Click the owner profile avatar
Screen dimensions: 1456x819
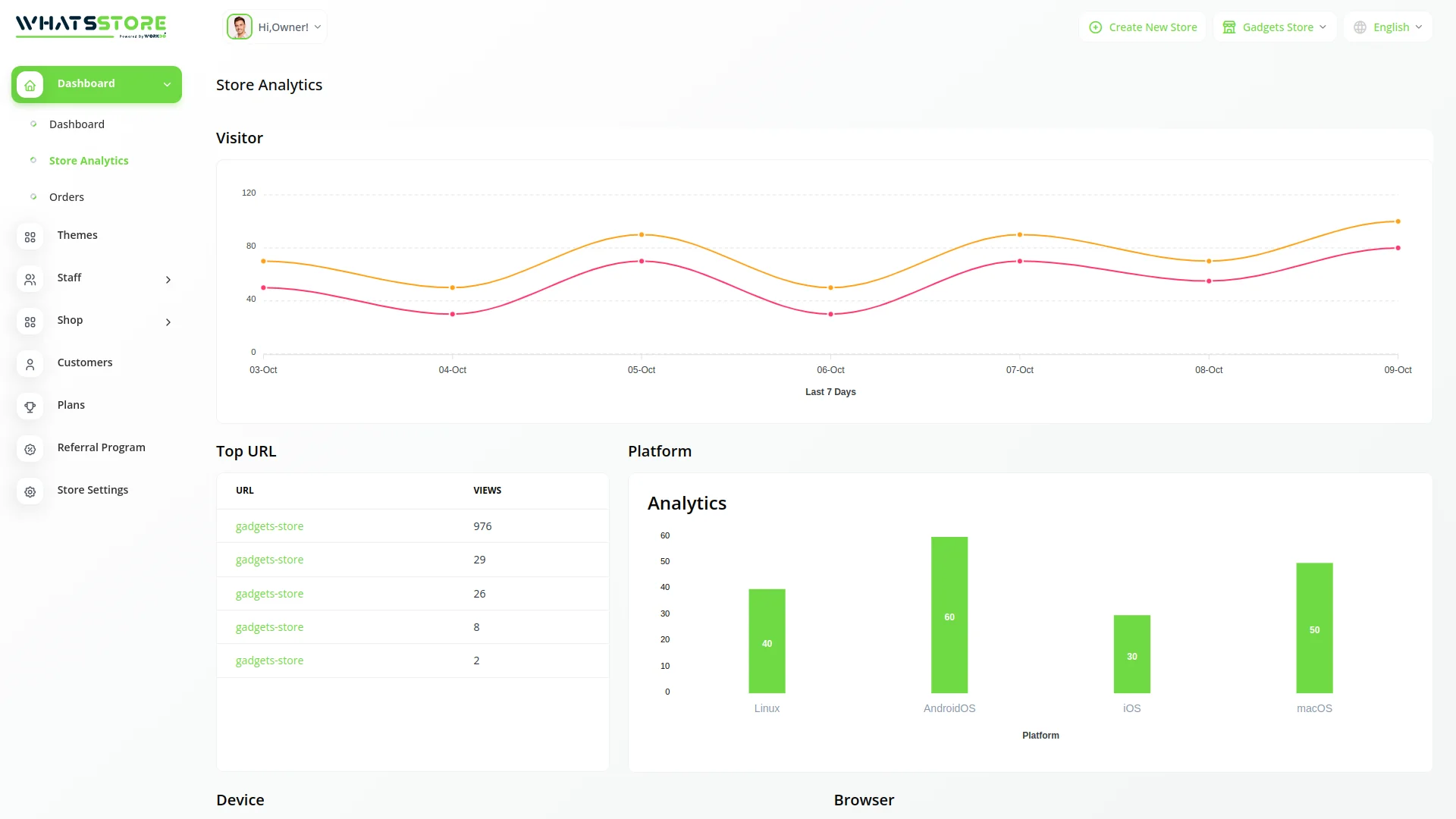point(239,27)
